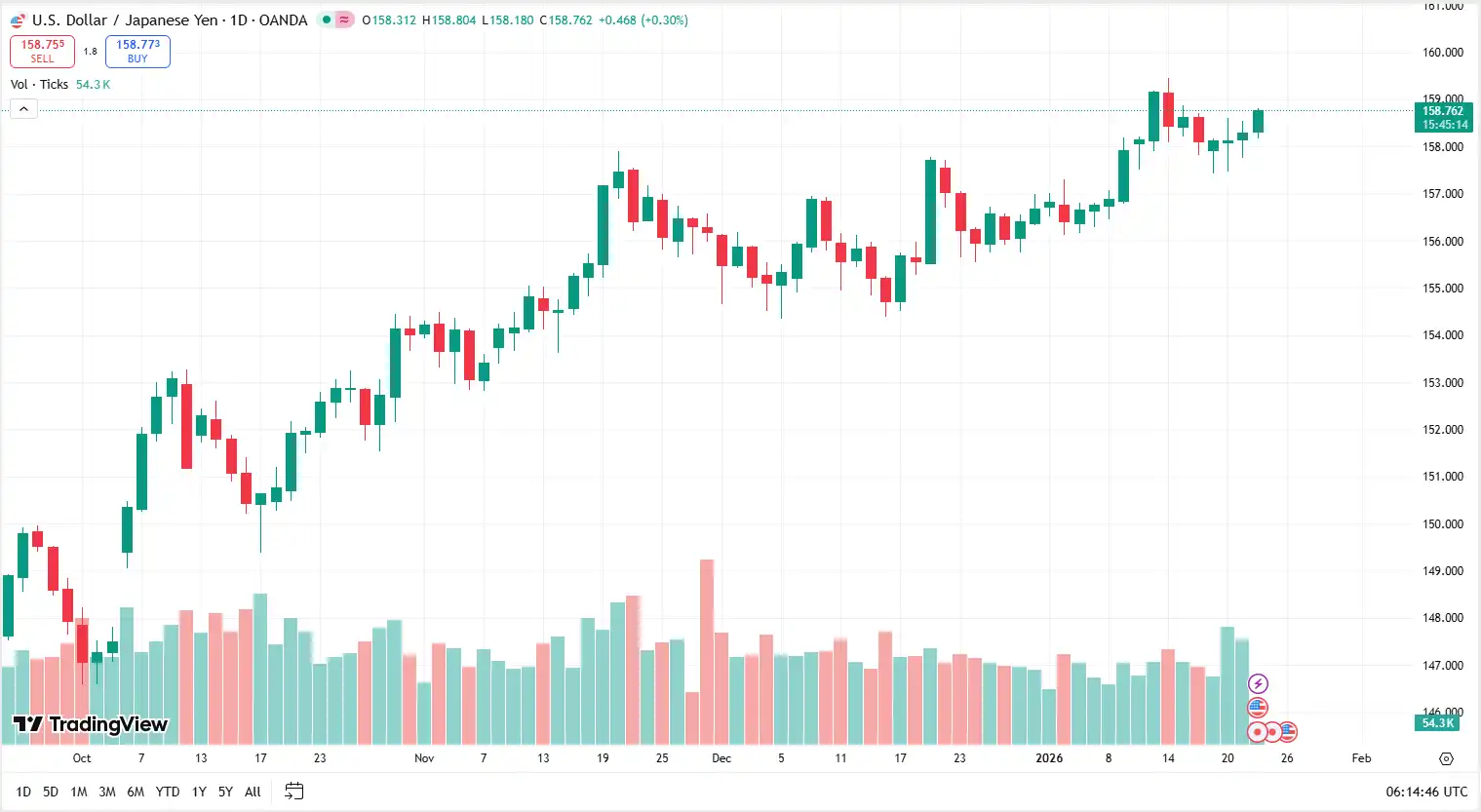Click the purple lightning economic event icon
The image size is (1481, 812).
click(1258, 685)
